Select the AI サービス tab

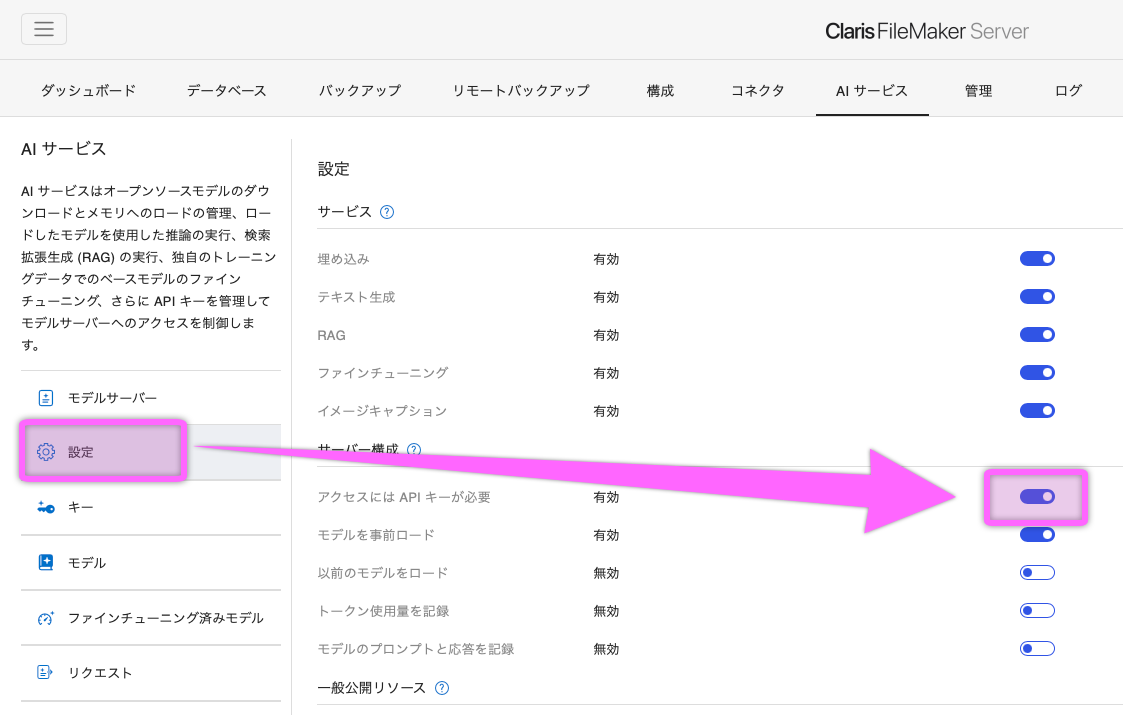point(872,90)
